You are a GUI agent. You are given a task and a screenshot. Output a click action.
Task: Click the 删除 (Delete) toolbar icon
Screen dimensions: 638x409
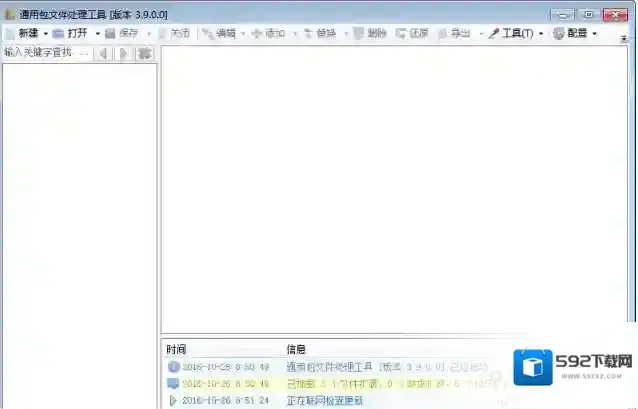click(359, 33)
